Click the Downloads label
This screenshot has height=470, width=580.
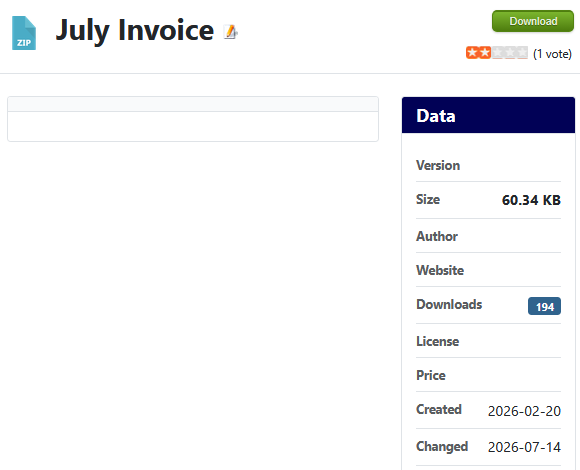click(449, 304)
